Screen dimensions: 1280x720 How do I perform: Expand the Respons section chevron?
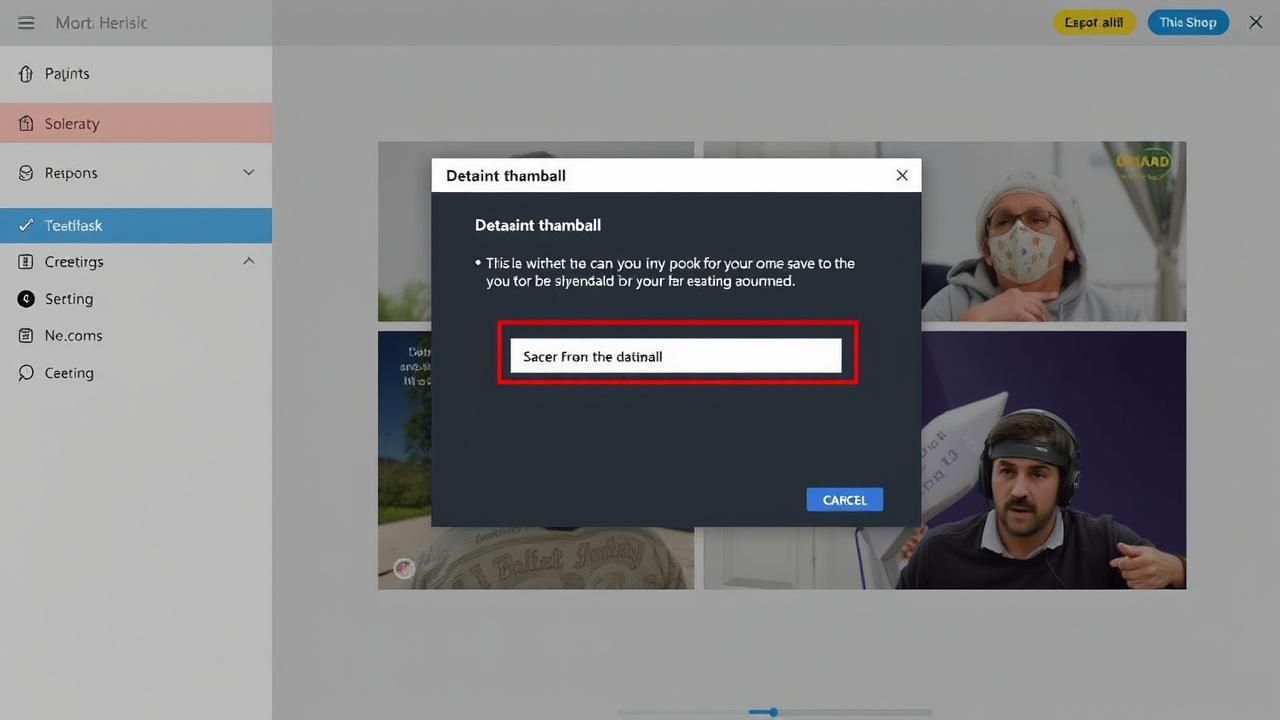[x=249, y=173]
